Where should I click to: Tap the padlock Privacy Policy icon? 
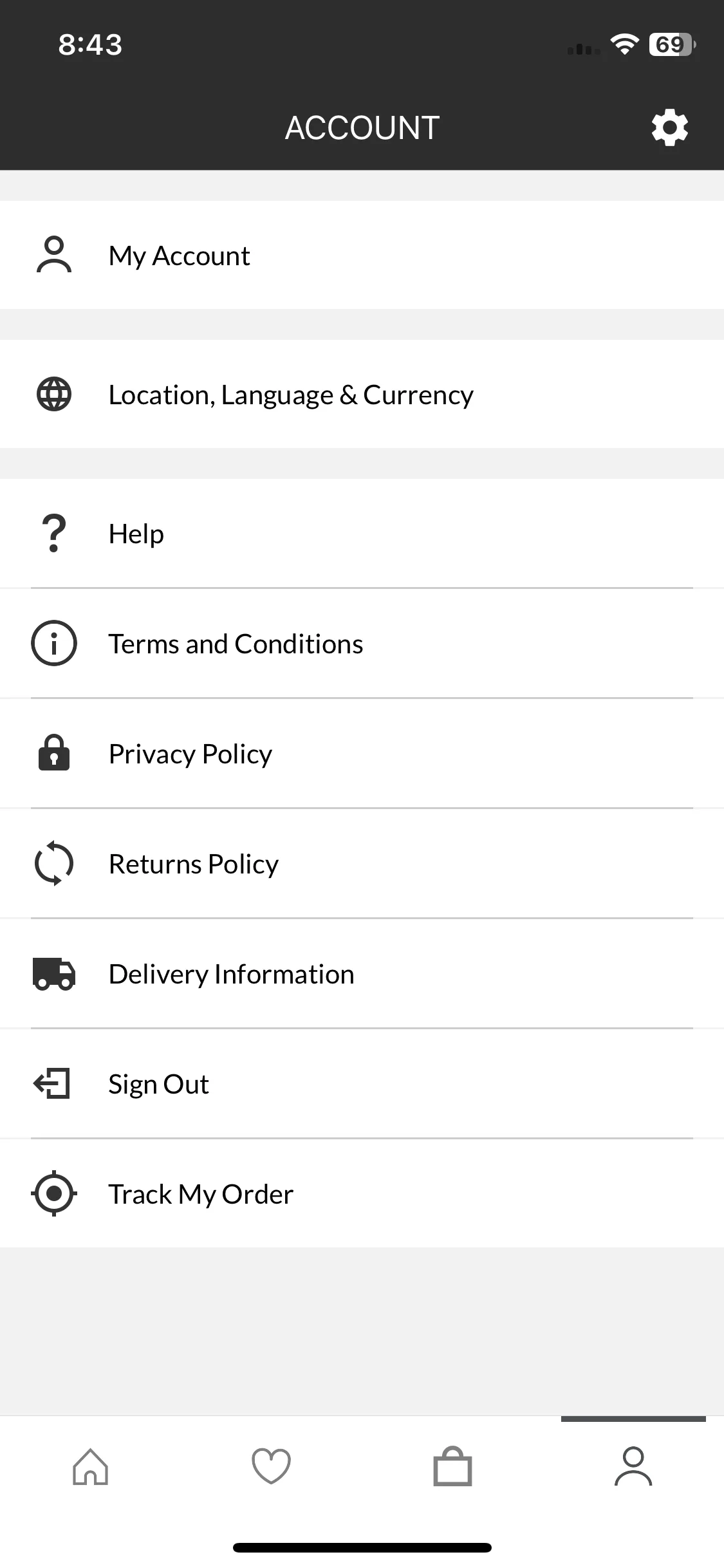[x=54, y=752]
